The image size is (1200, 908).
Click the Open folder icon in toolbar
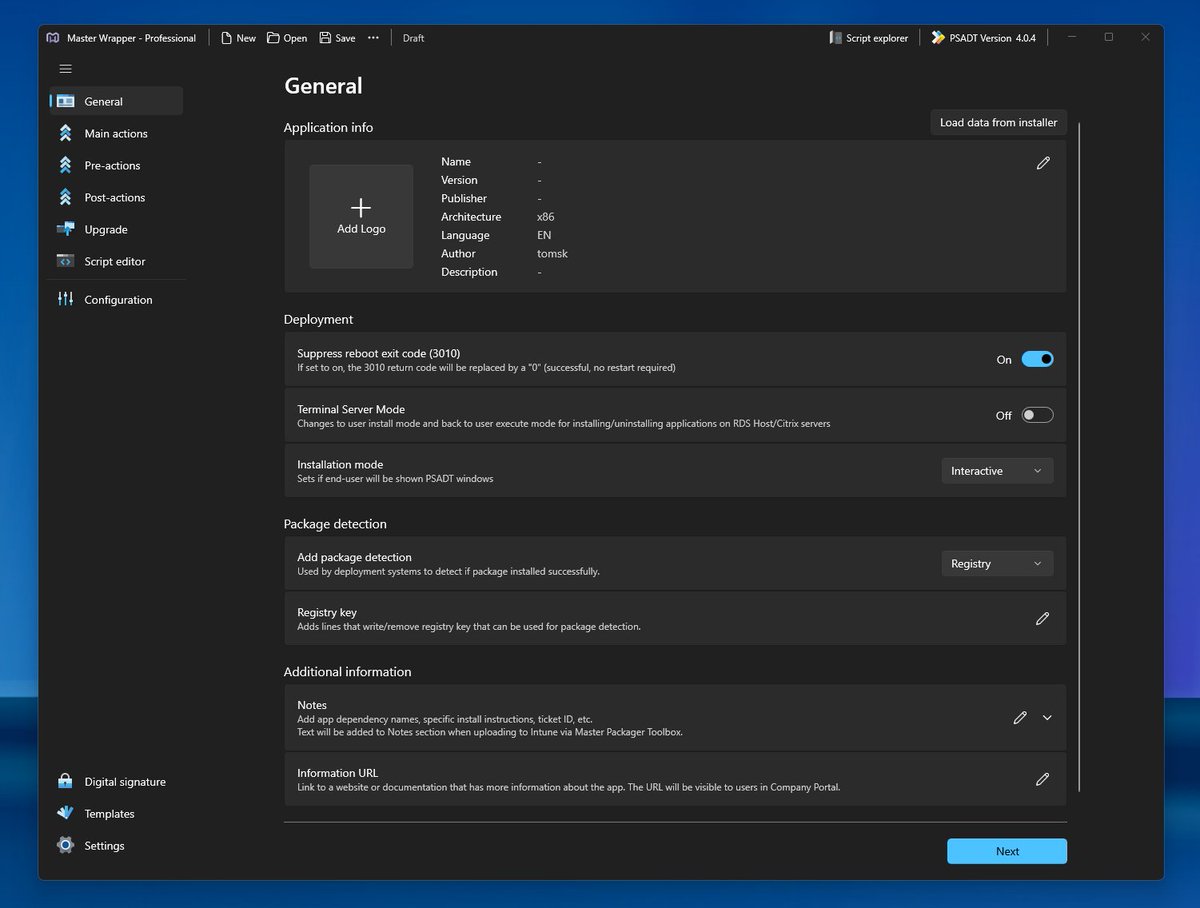coord(274,38)
